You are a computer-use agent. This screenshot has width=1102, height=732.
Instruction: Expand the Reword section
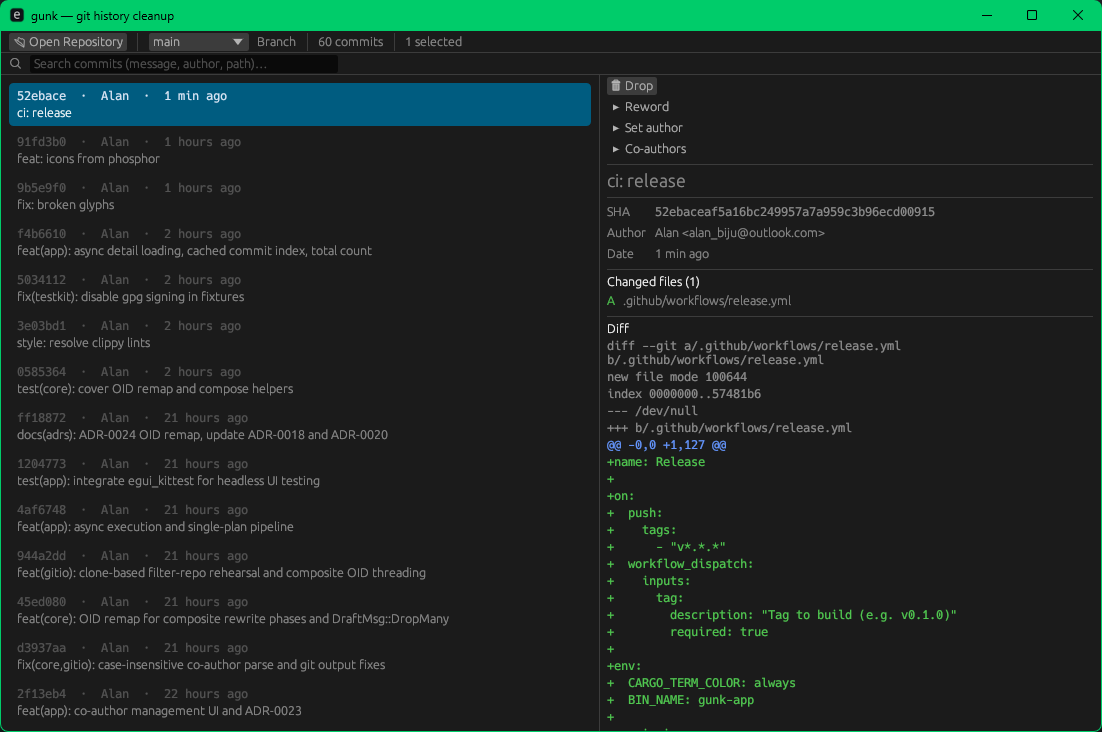(x=641, y=107)
